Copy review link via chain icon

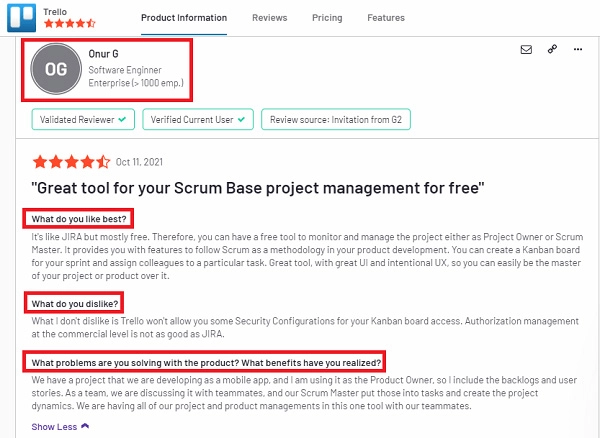tap(552, 49)
